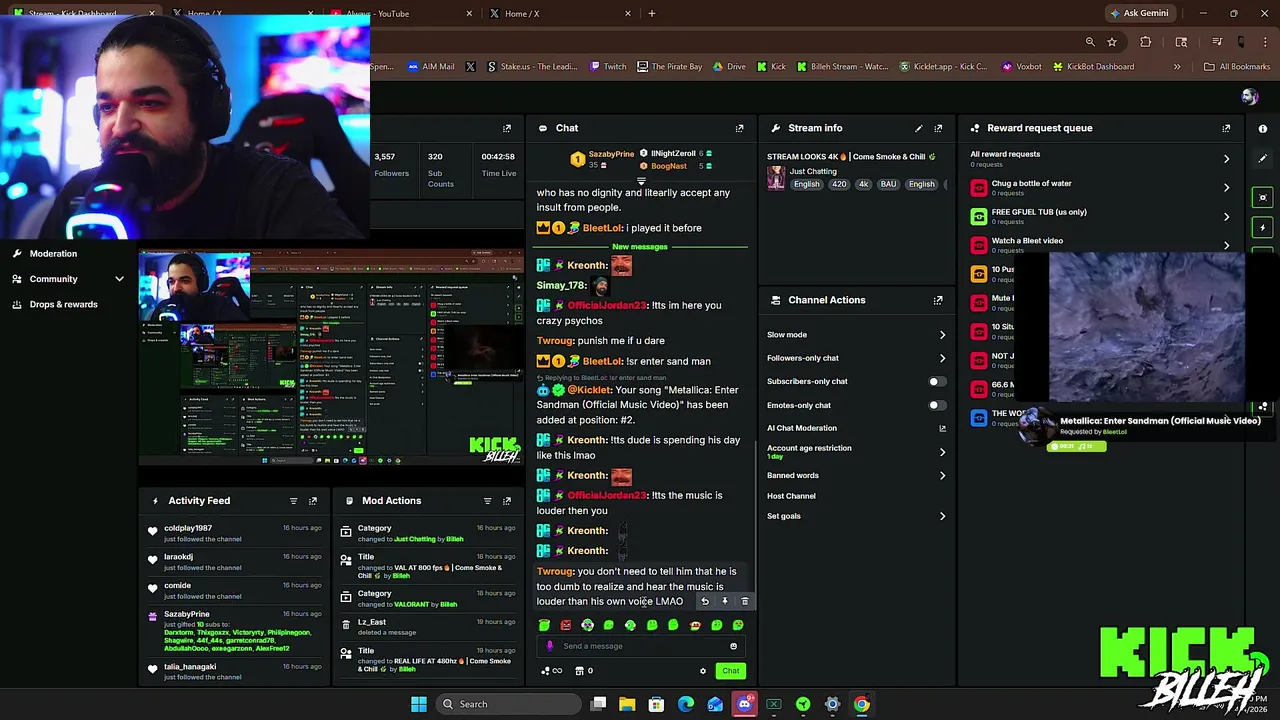The height and width of the screenshot is (720, 1280).
Task: Open Windows Start menu
Action: (419, 704)
